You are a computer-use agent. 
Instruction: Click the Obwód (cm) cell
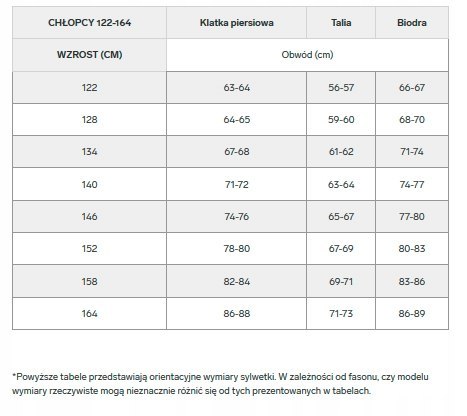point(307,55)
